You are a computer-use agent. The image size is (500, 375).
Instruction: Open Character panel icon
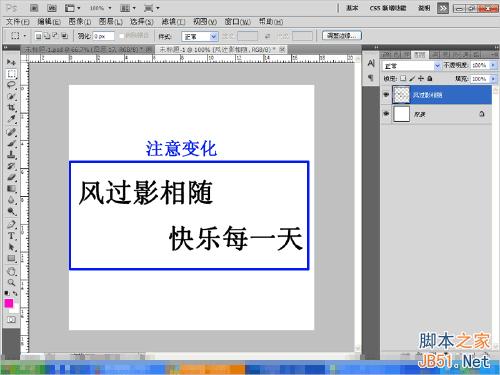(371, 63)
